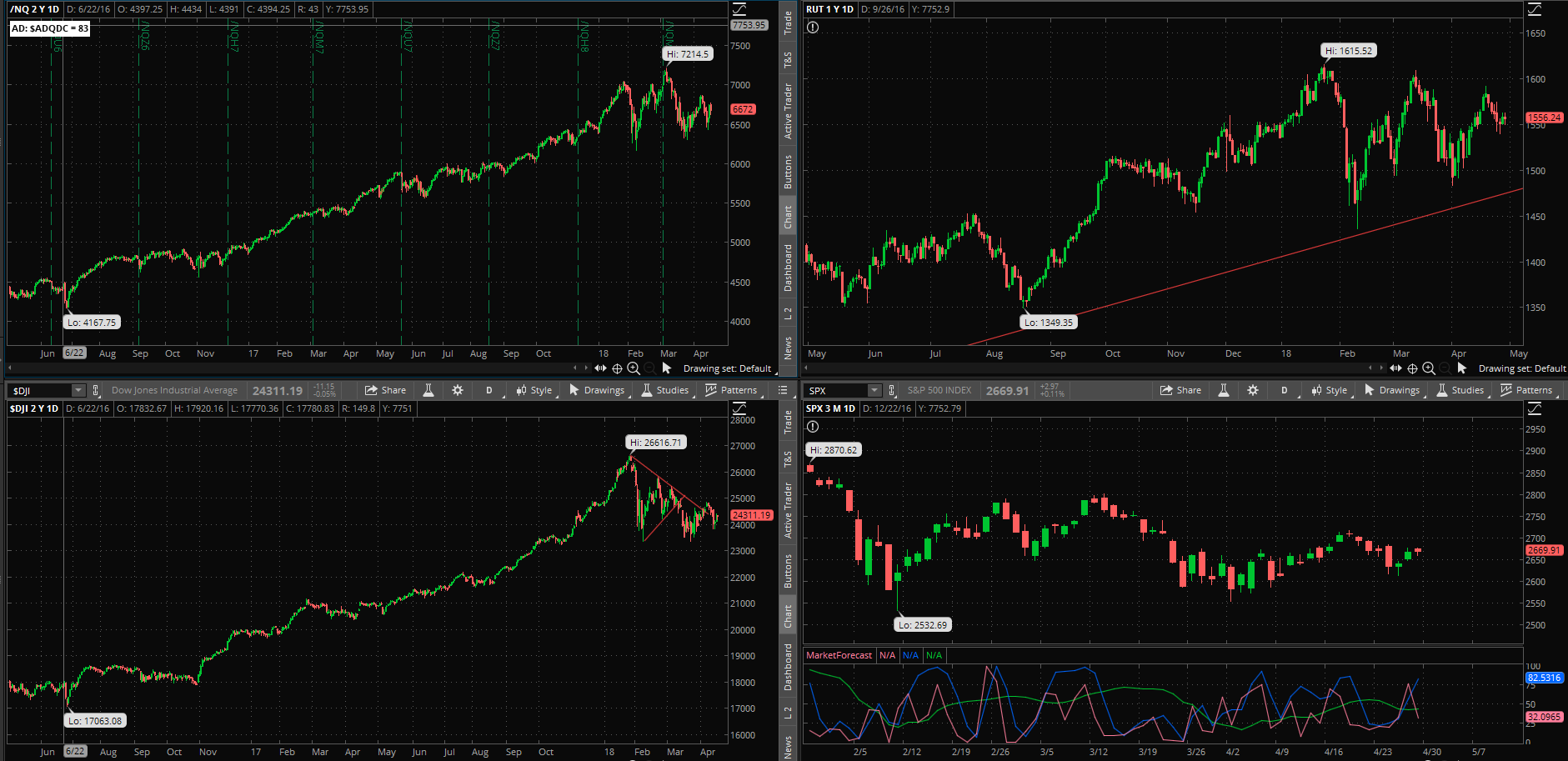Open Style menu in $DJI toolbar
Viewport: 1568px width, 761px height.
pos(534,390)
